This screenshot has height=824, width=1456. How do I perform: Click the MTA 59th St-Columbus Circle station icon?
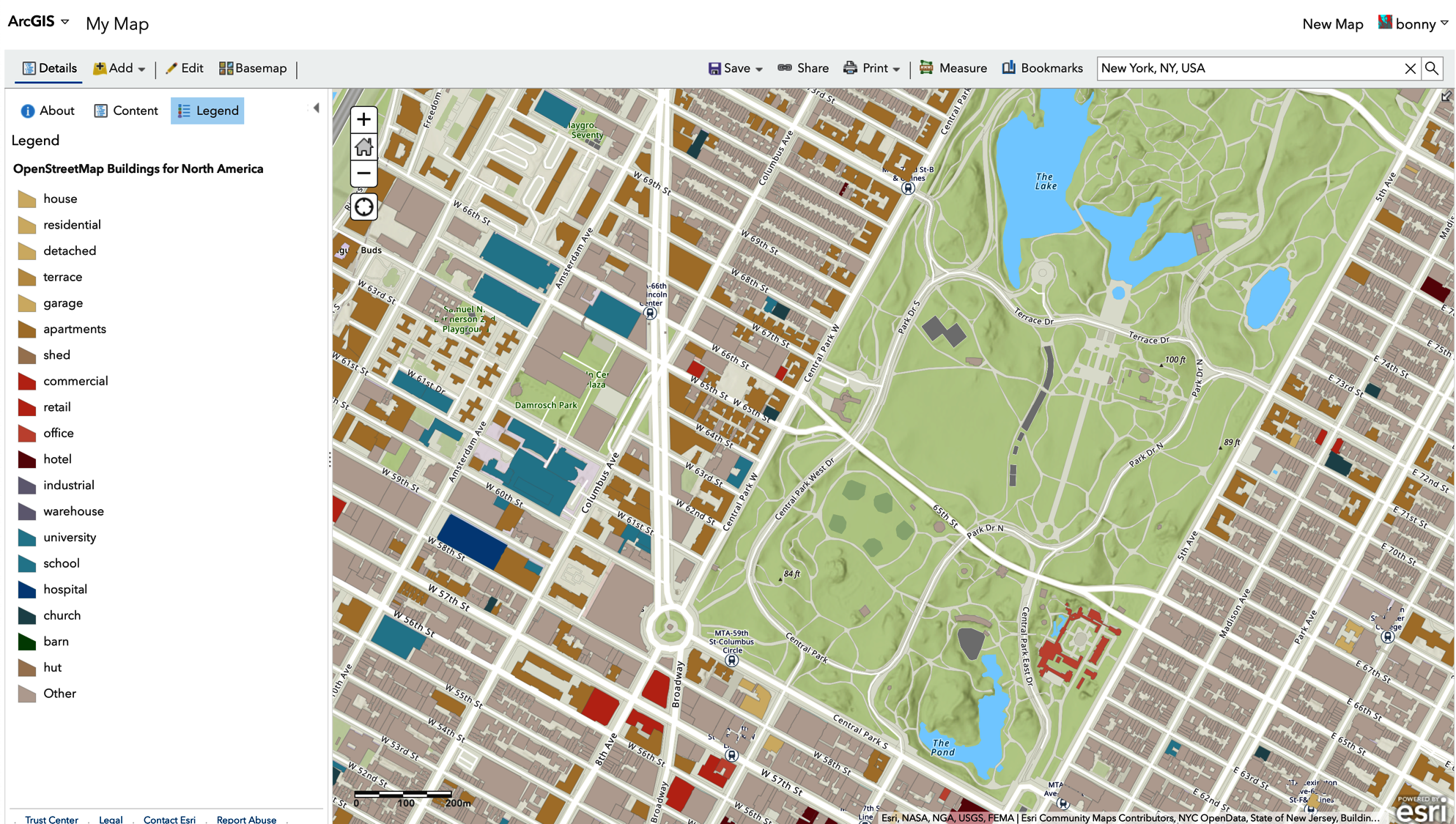(731, 661)
